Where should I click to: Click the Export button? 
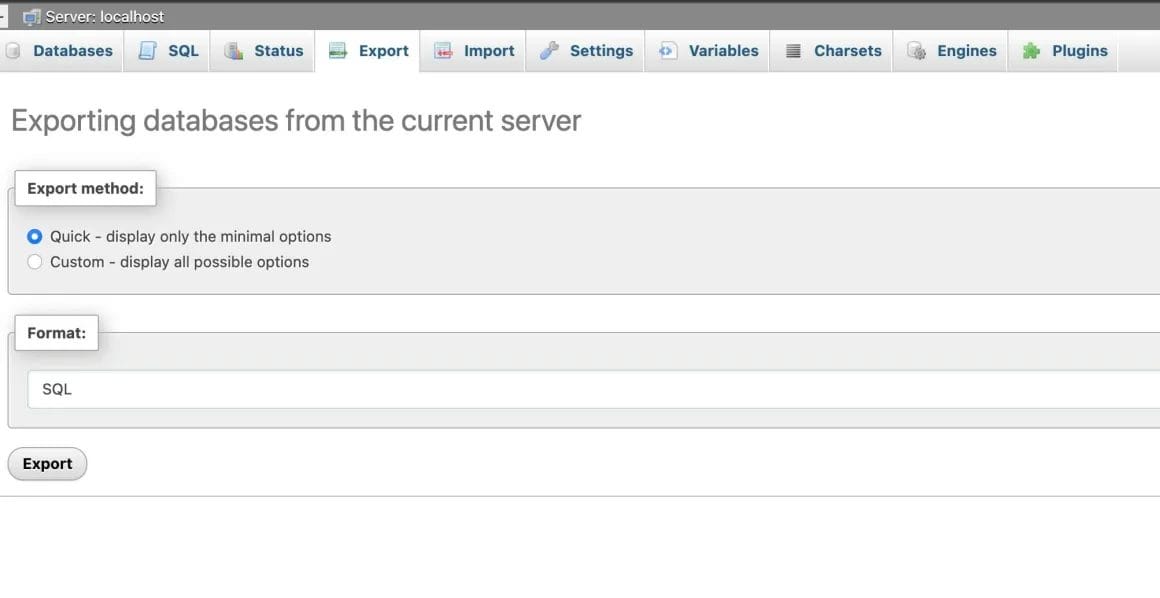point(47,463)
